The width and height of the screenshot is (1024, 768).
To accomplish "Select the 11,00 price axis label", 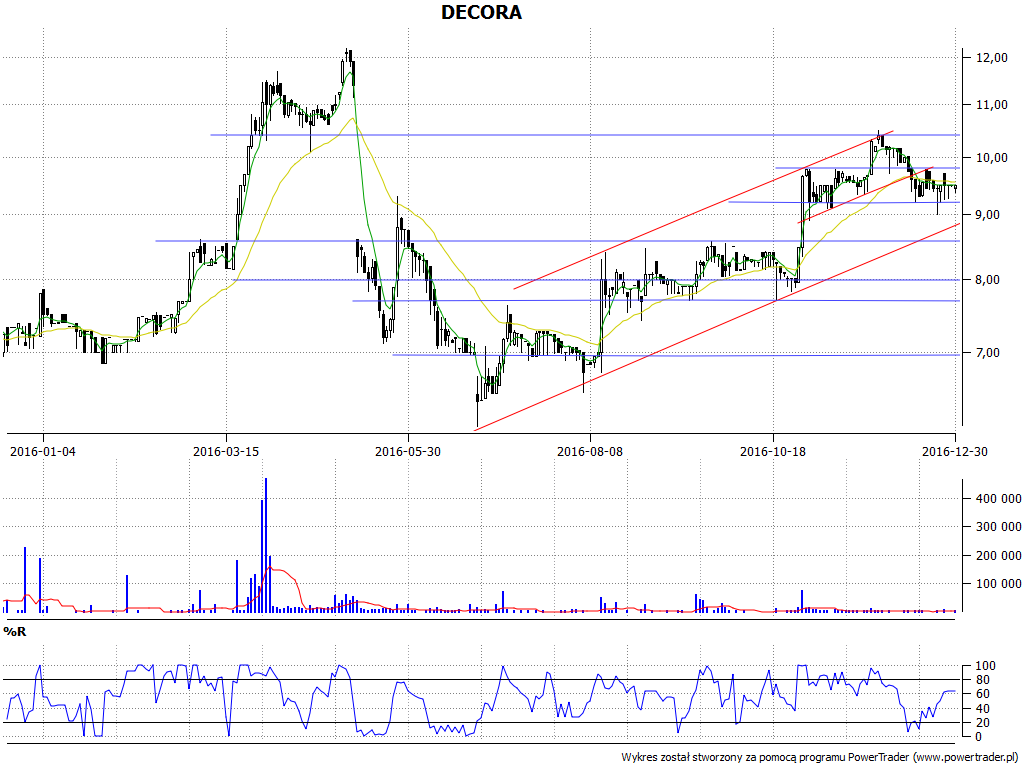I will point(991,104).
